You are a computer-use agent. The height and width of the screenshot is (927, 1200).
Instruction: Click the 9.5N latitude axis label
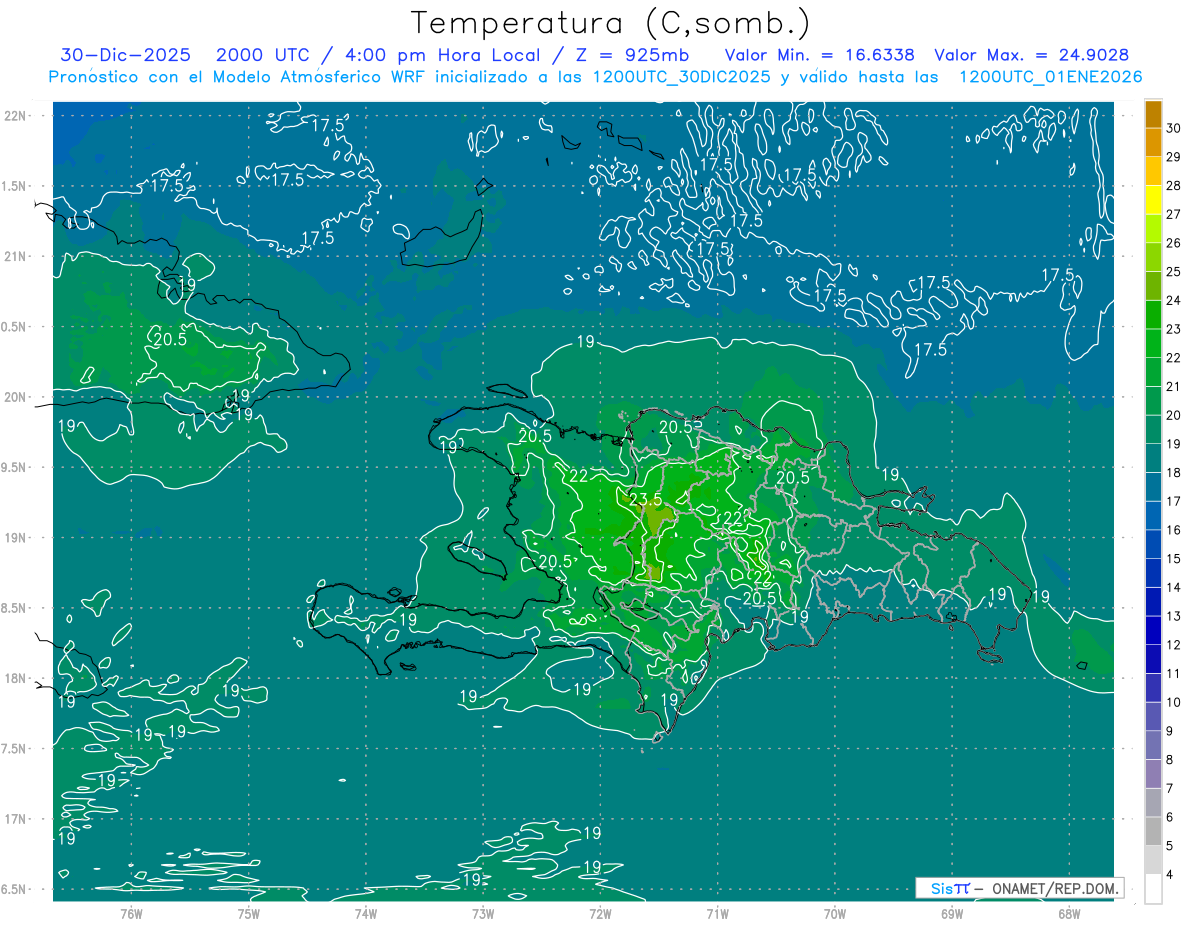point(15,468)
